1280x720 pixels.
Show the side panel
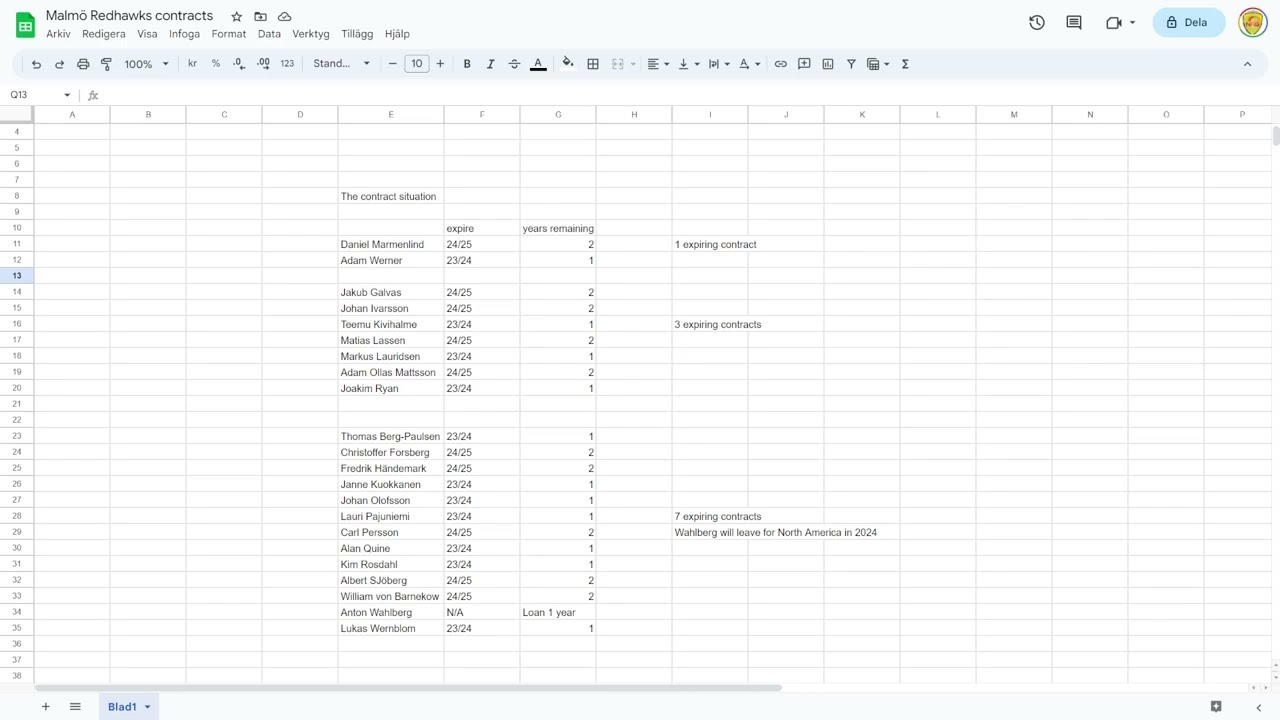coord(1258,707)
